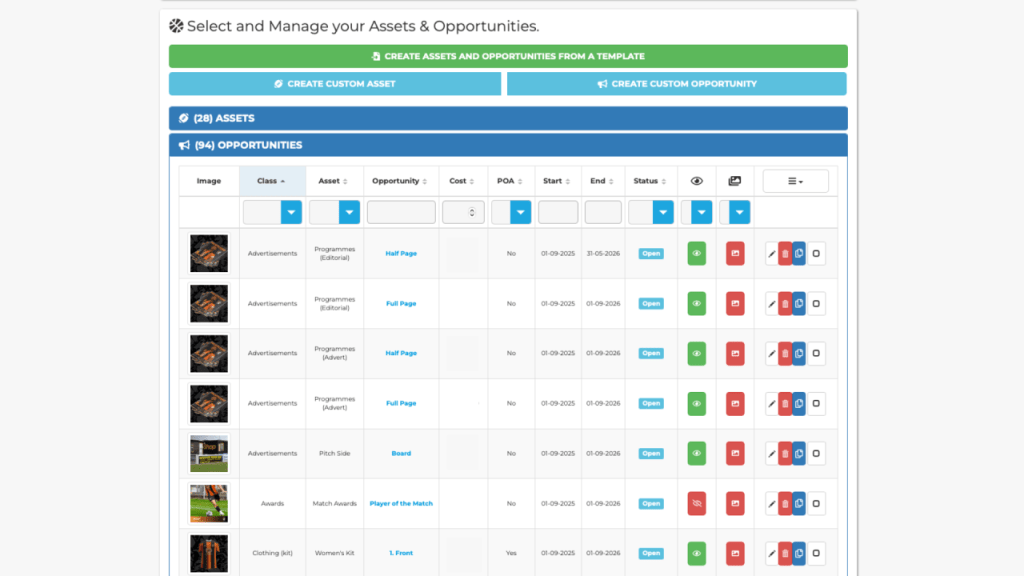Sort the table by the Opportunity column header
Screen dimensions: 1024x576
pyautogui.click(x=401, y=181)
